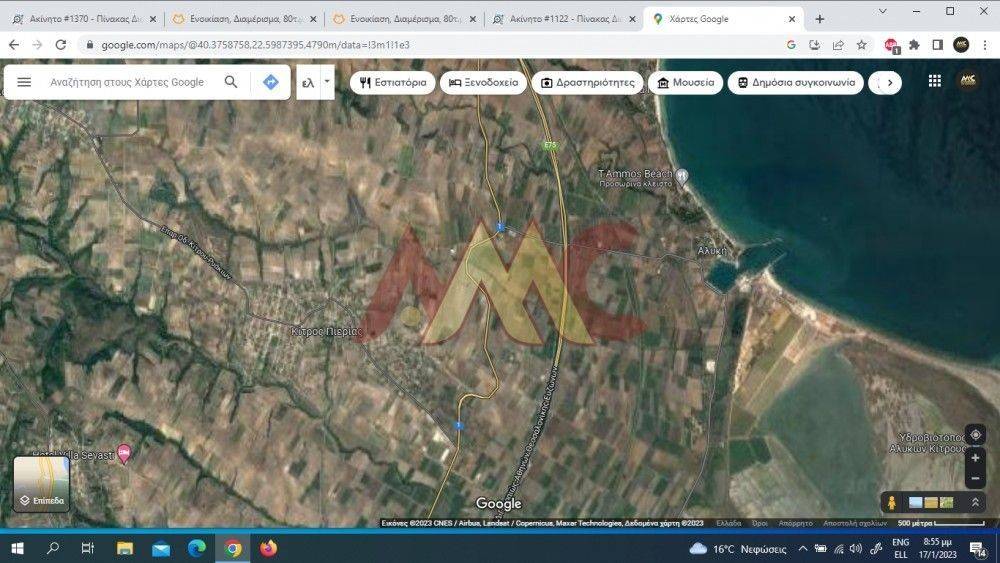Open Firefox from the Windows taskbar
1000x563 pixels.
(268, 548)
